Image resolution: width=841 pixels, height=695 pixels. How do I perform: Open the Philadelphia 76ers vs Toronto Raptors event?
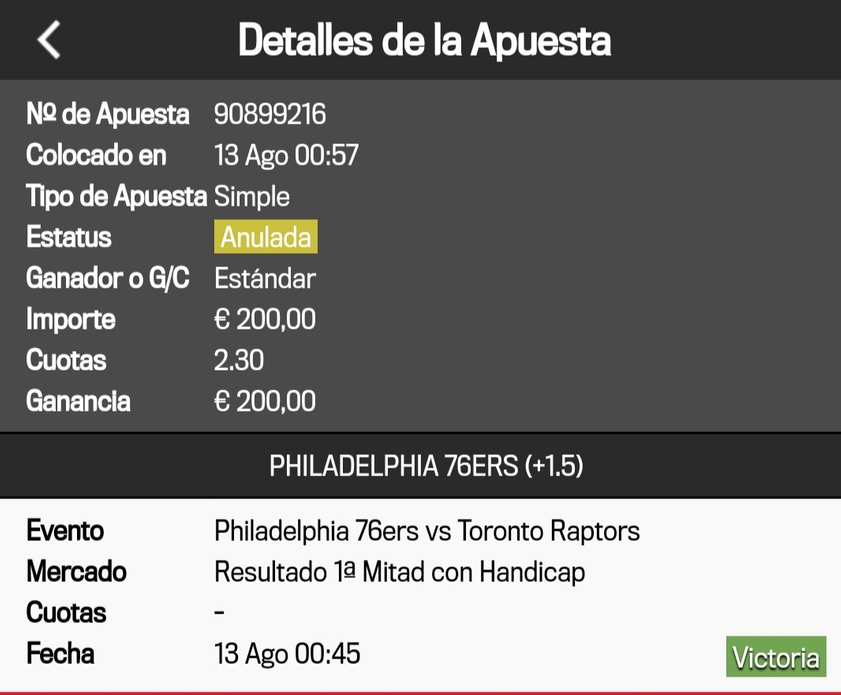click(427, 531)
